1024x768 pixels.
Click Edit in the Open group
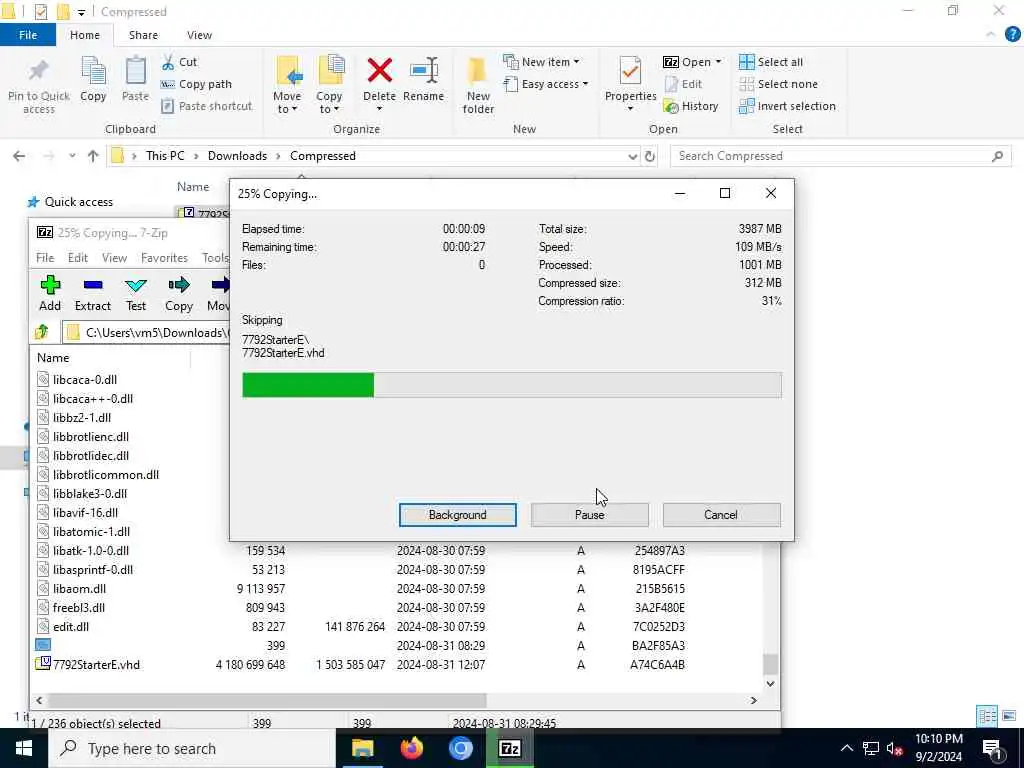point(683,84)
